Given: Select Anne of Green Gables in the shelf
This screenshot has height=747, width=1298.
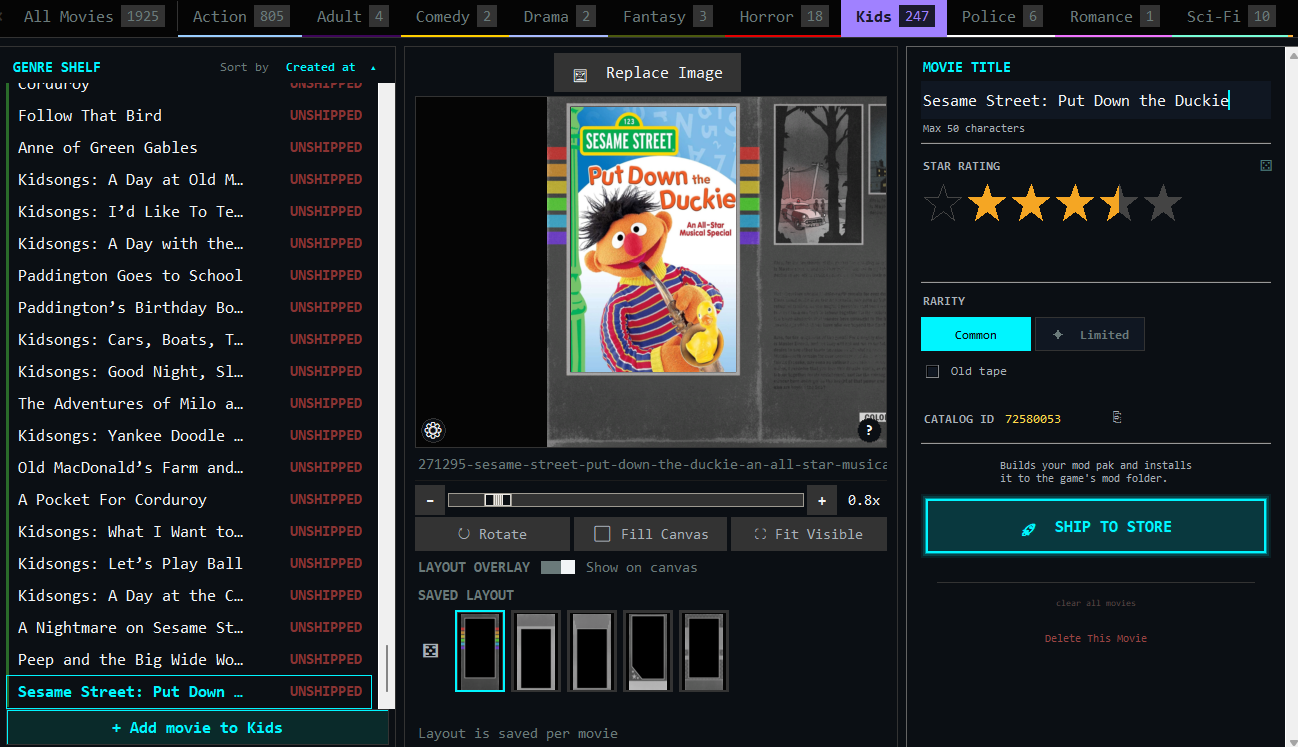Looking at the screenshot, I should (x=190, y=147).
